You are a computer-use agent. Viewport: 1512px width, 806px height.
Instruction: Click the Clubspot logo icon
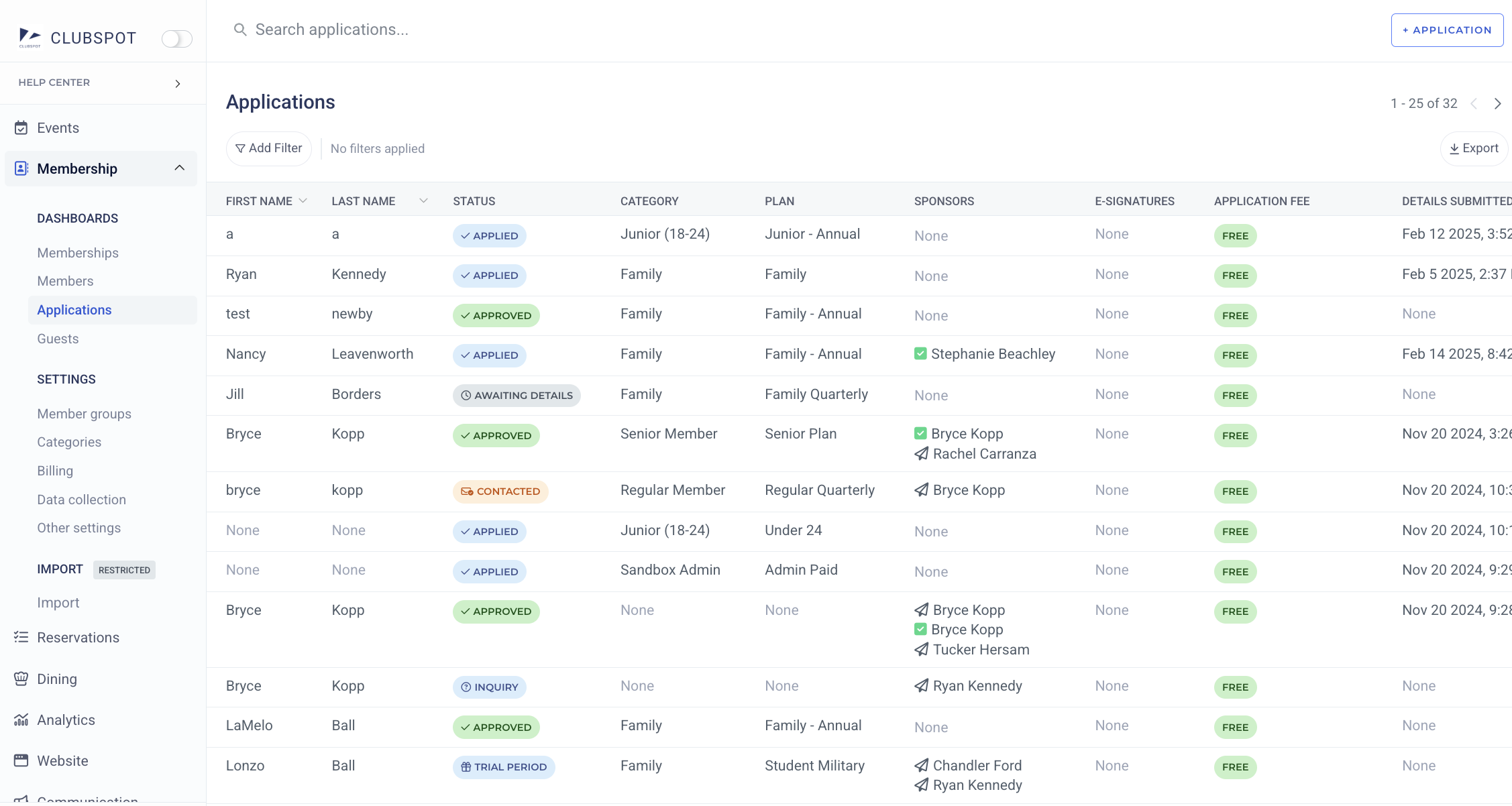pyautogui.click(x=30, y=37)
